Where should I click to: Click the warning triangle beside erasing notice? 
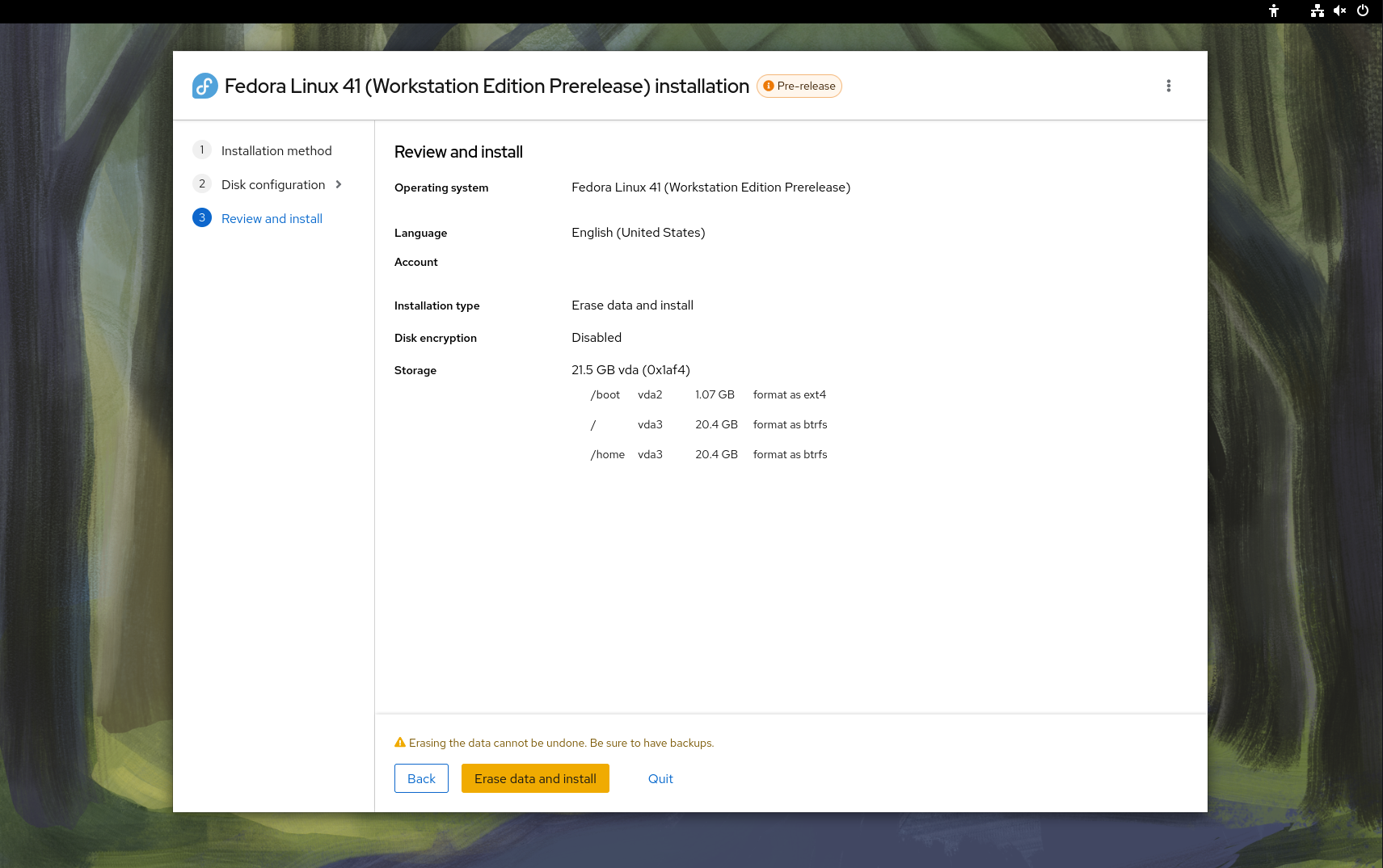399,743
